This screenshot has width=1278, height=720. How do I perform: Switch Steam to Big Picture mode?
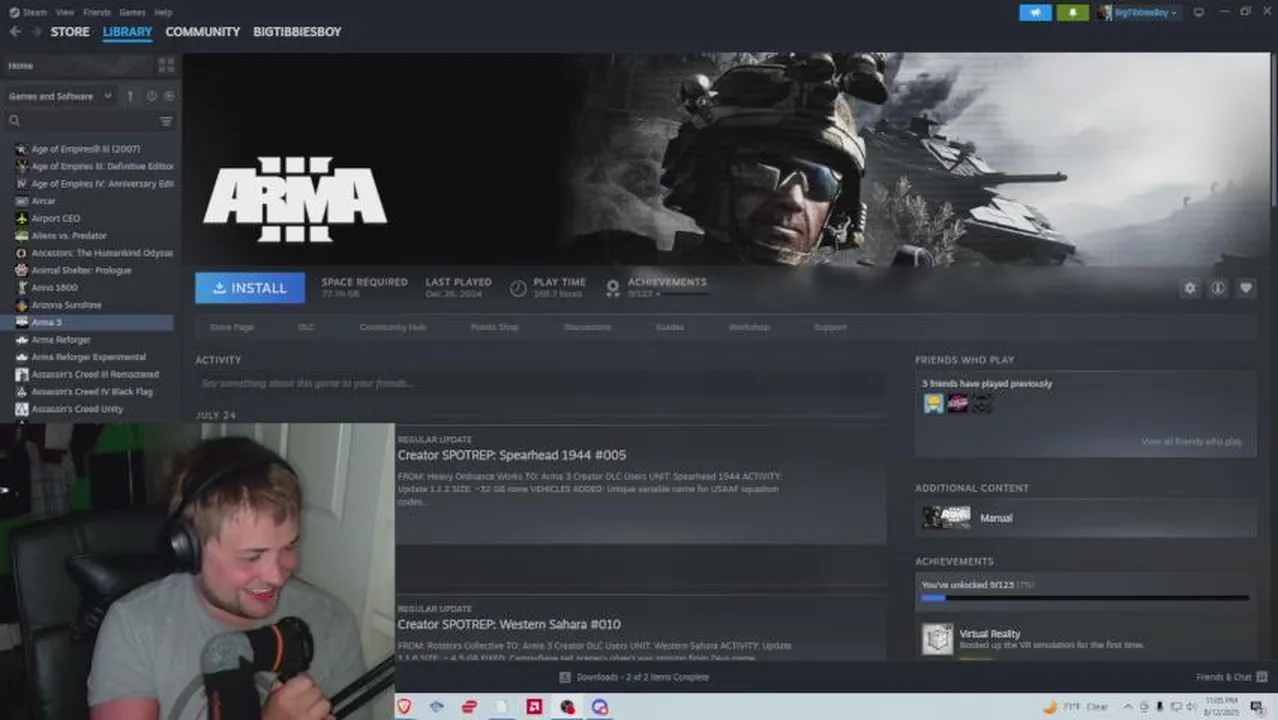click(1198, 12)
